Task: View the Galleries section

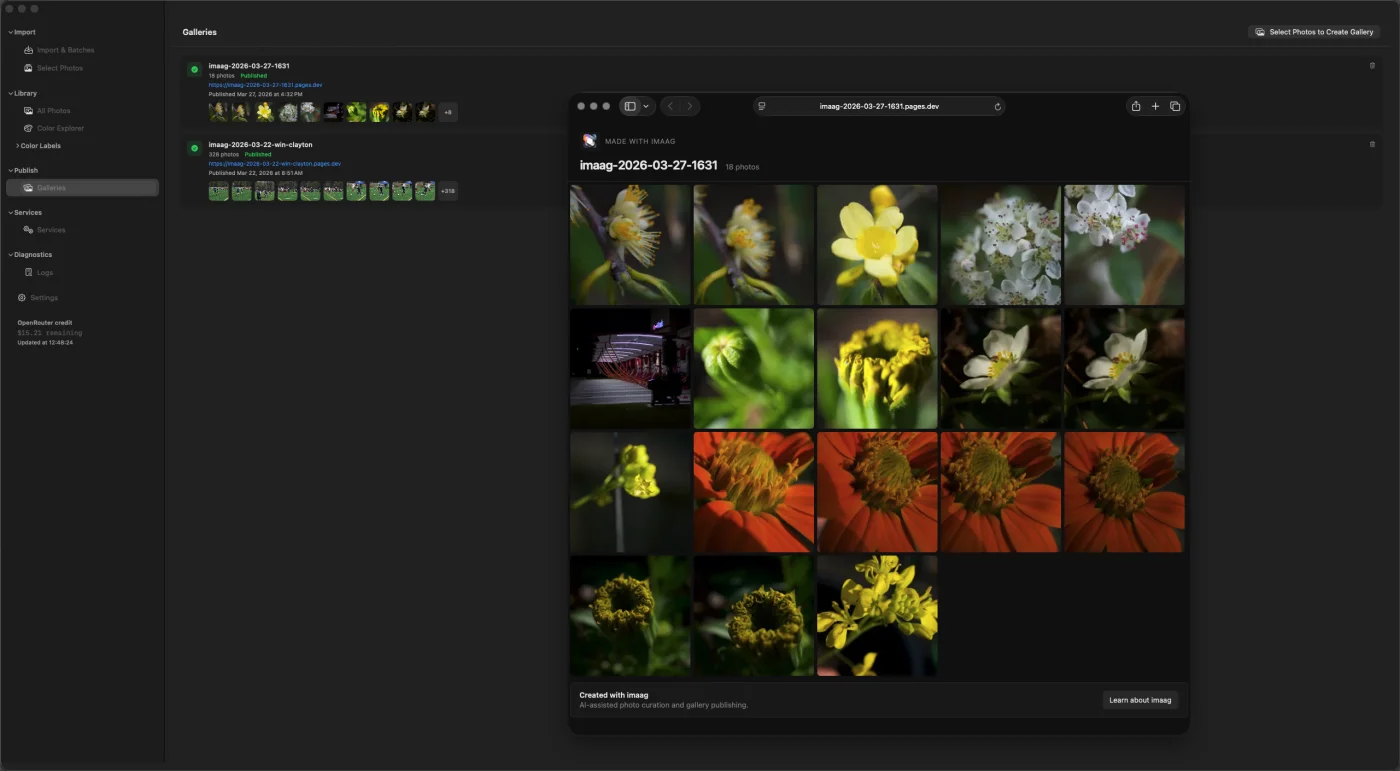Action: 50,187
